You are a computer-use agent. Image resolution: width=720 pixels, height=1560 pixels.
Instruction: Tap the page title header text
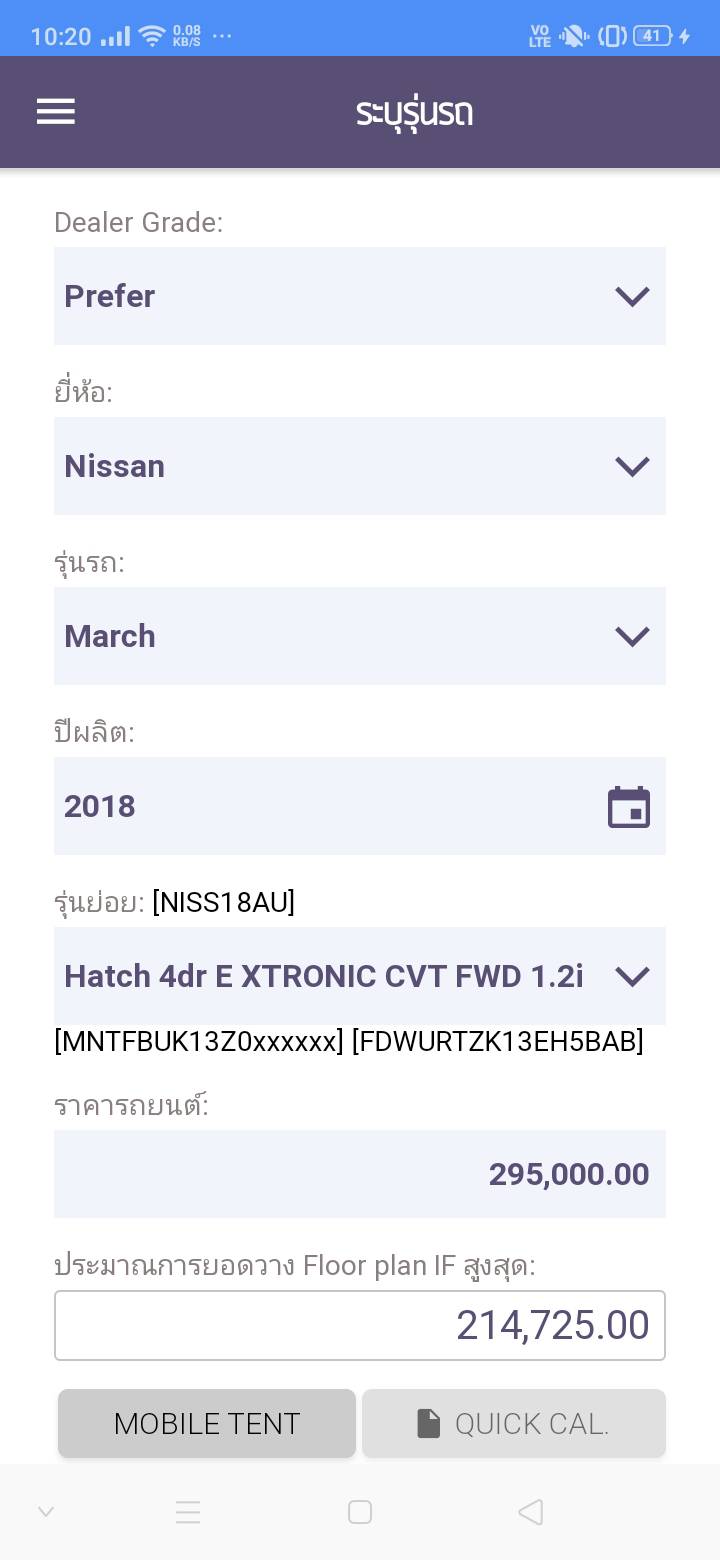(414, 112)
